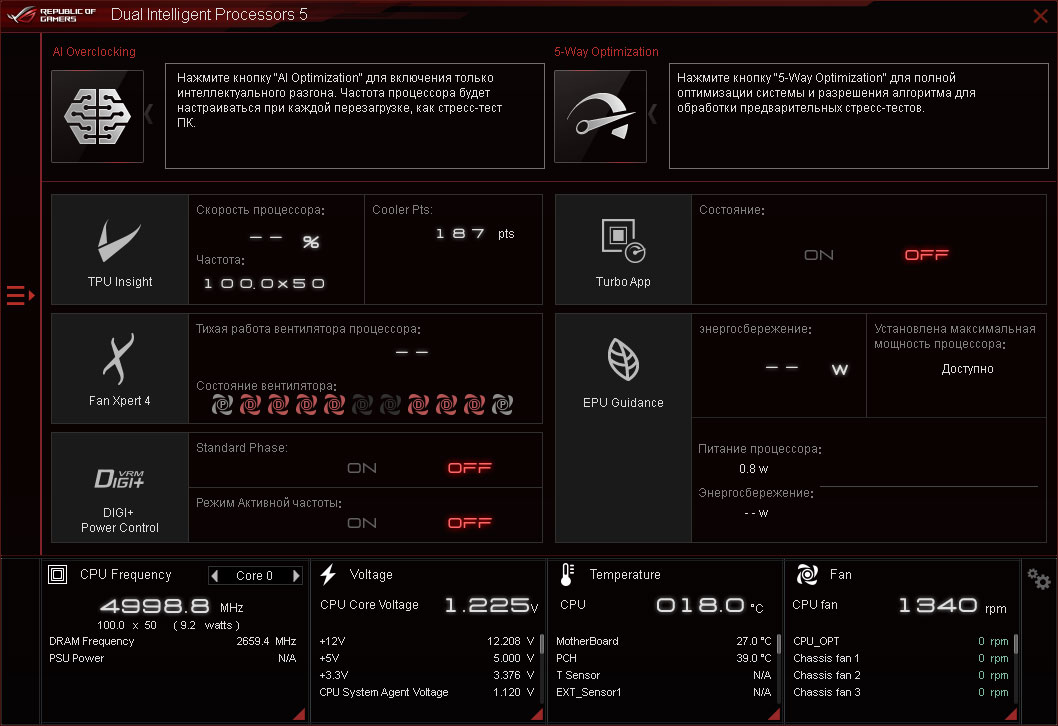Viewport: 1058px width, 726px height.
Task: Select previous core with left arrow
Action: pos(215,576)
